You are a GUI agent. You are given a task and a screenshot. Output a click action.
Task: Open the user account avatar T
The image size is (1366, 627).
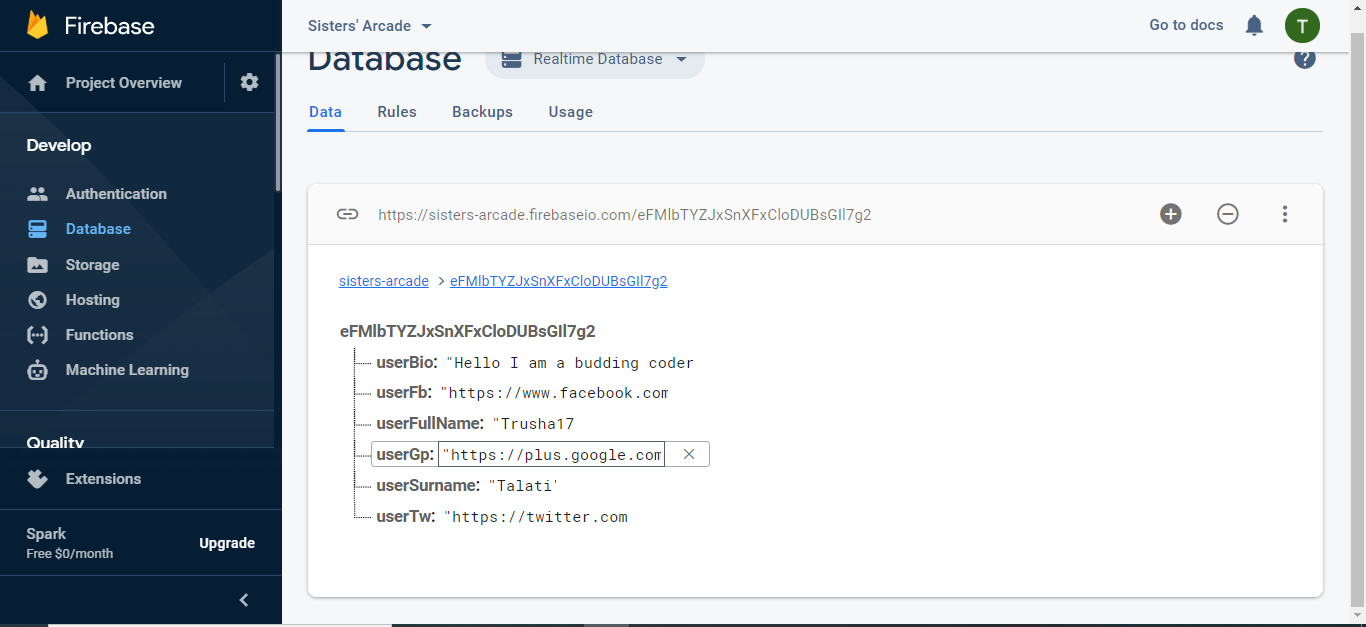tap(1302, 25)
